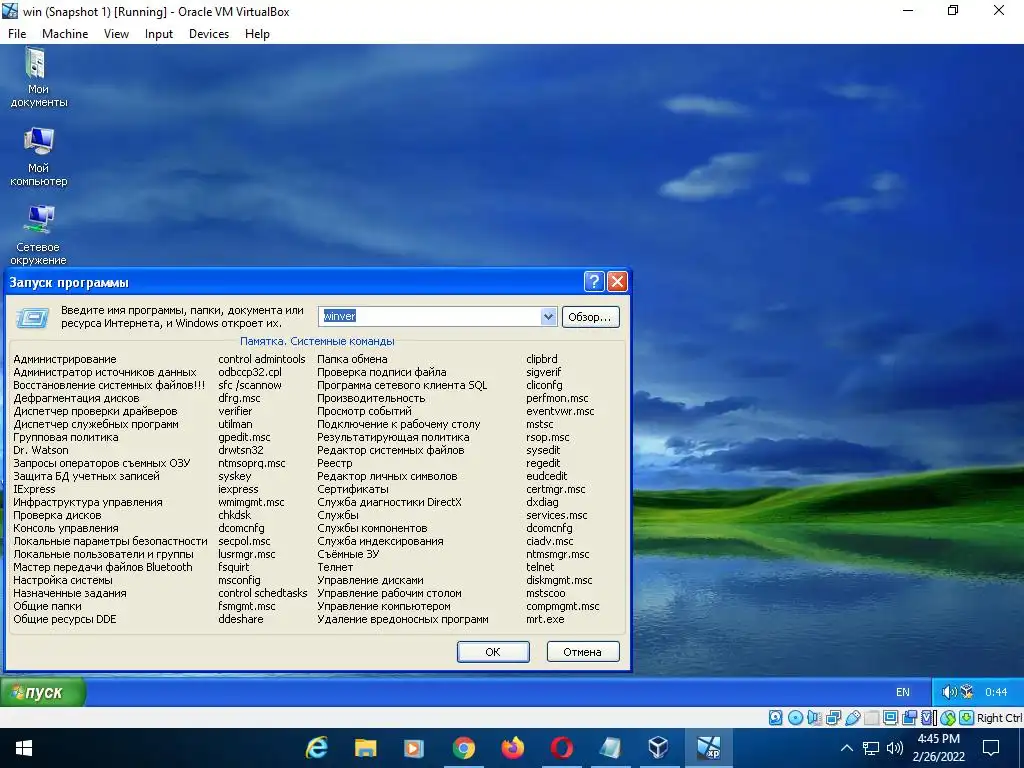
Task: Click the VirtualBox shared folders status icon
Action: pyautogui.click(x=872, y=718)
